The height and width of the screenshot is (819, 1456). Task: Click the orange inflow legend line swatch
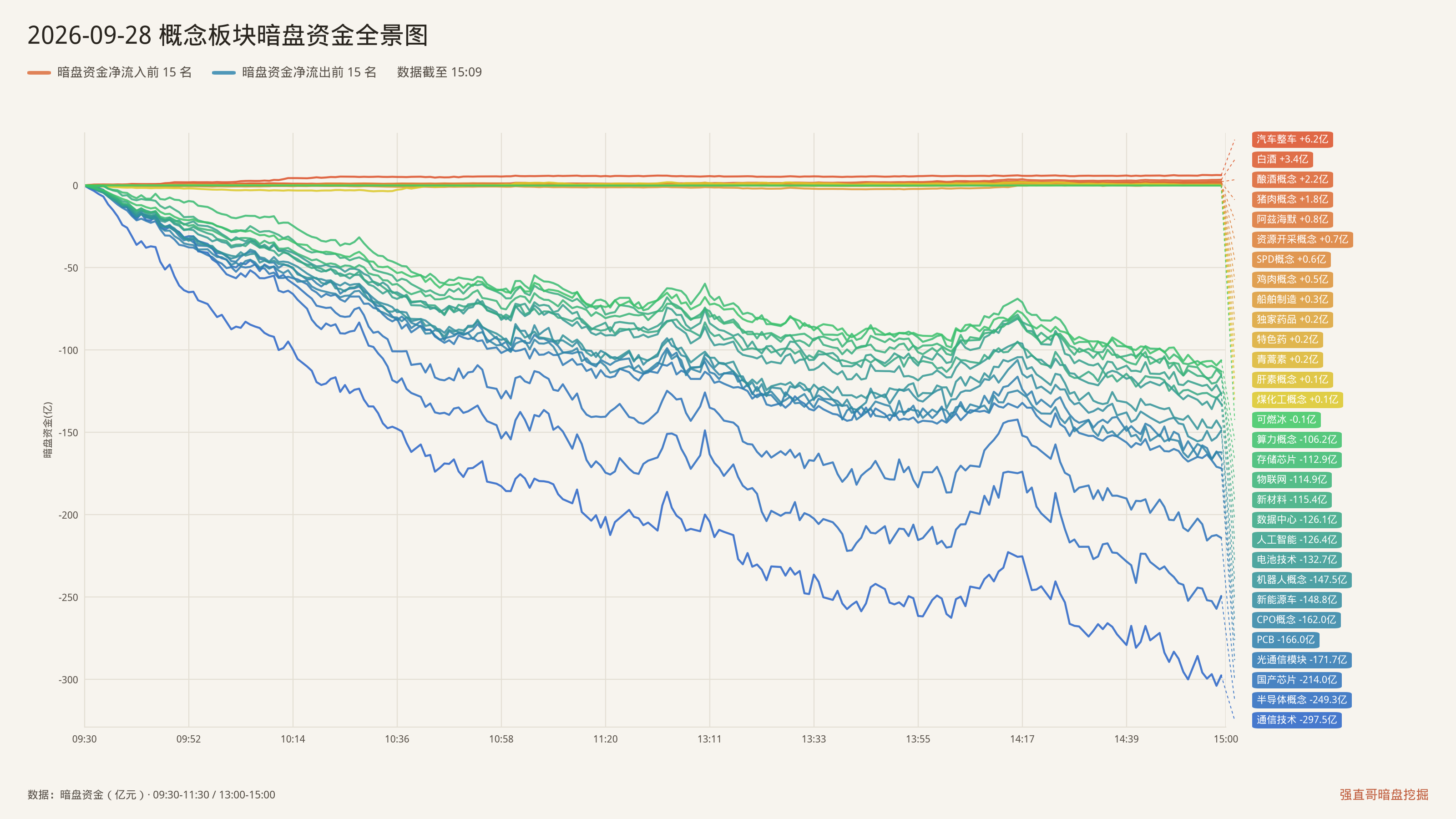pyautogui.click(x=39, y=72)
